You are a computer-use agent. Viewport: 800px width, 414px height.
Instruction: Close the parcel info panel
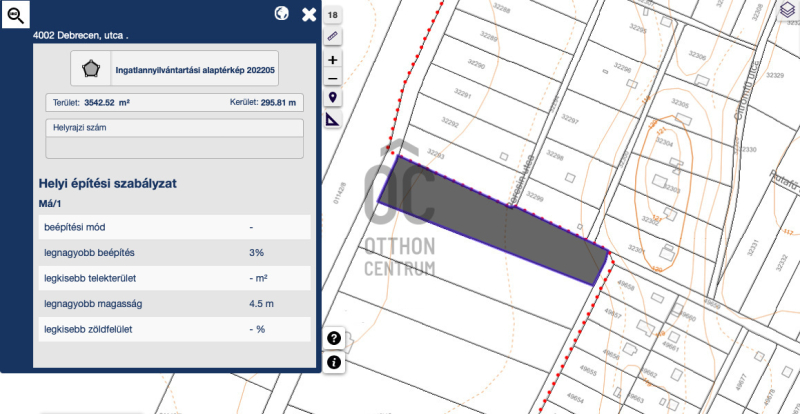(309, 15)
